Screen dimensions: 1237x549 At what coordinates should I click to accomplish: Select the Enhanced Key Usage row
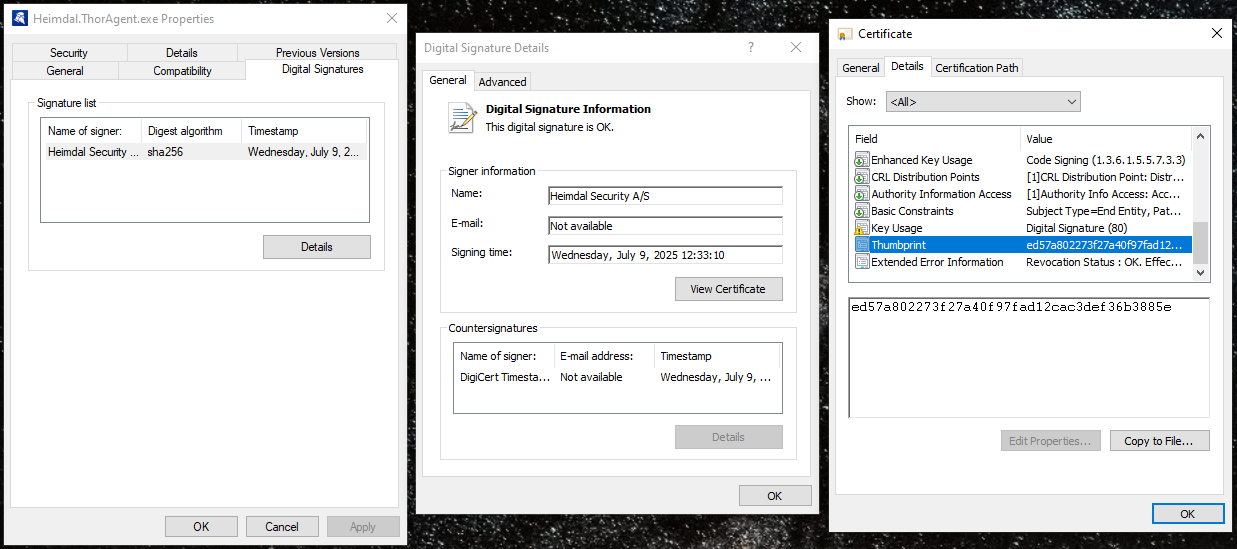pos(1022,160)
